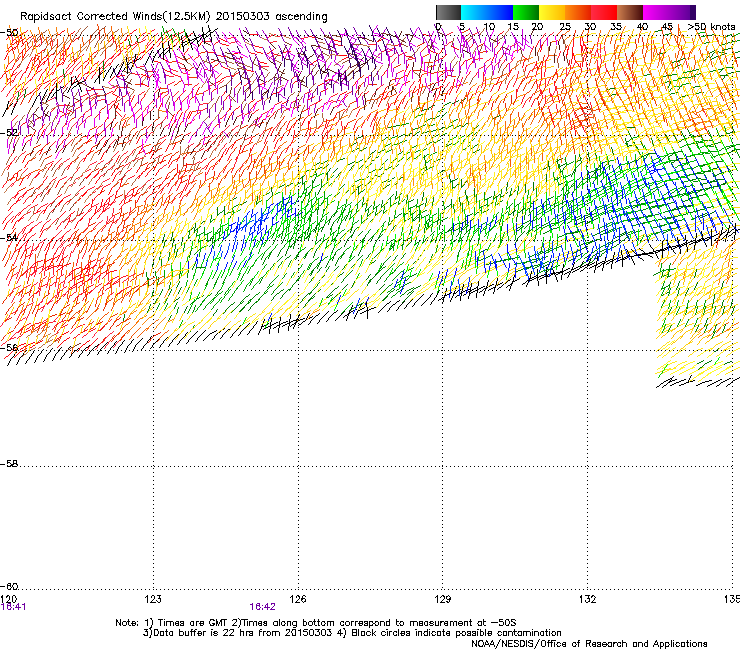Click the title 'Rapidscat Corrected Winds(12.5KM)'

pyautogui.click(x=115, y=16)
